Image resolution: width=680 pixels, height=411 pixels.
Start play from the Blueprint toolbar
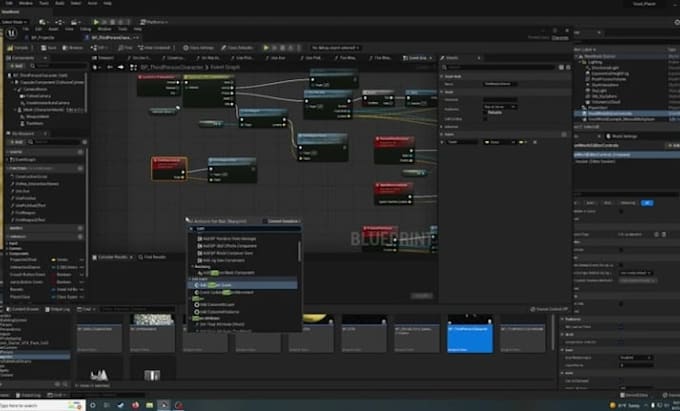266,48
